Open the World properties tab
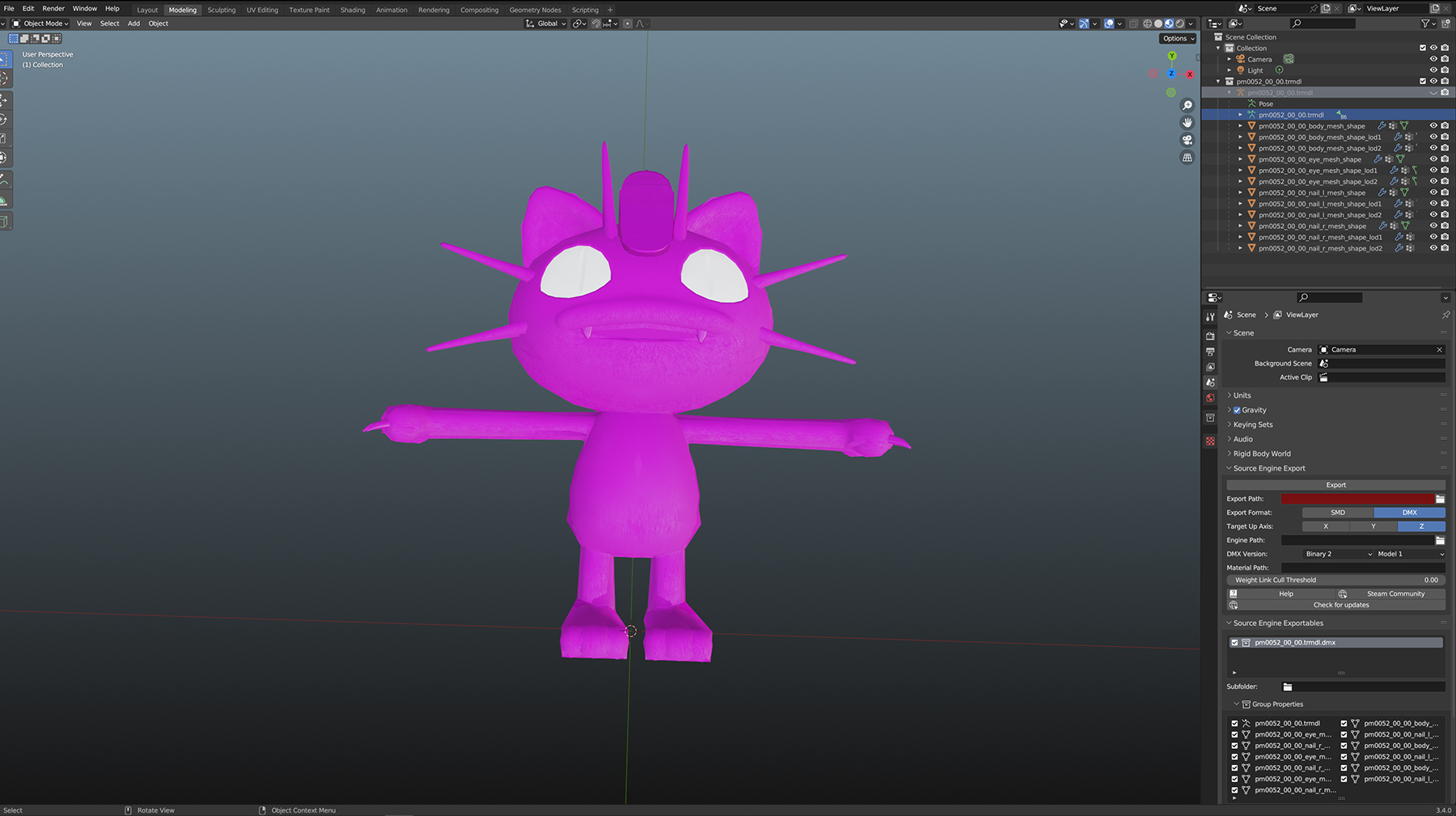This screenshot has height=816, width=1456. click(x=1210, y=398)
